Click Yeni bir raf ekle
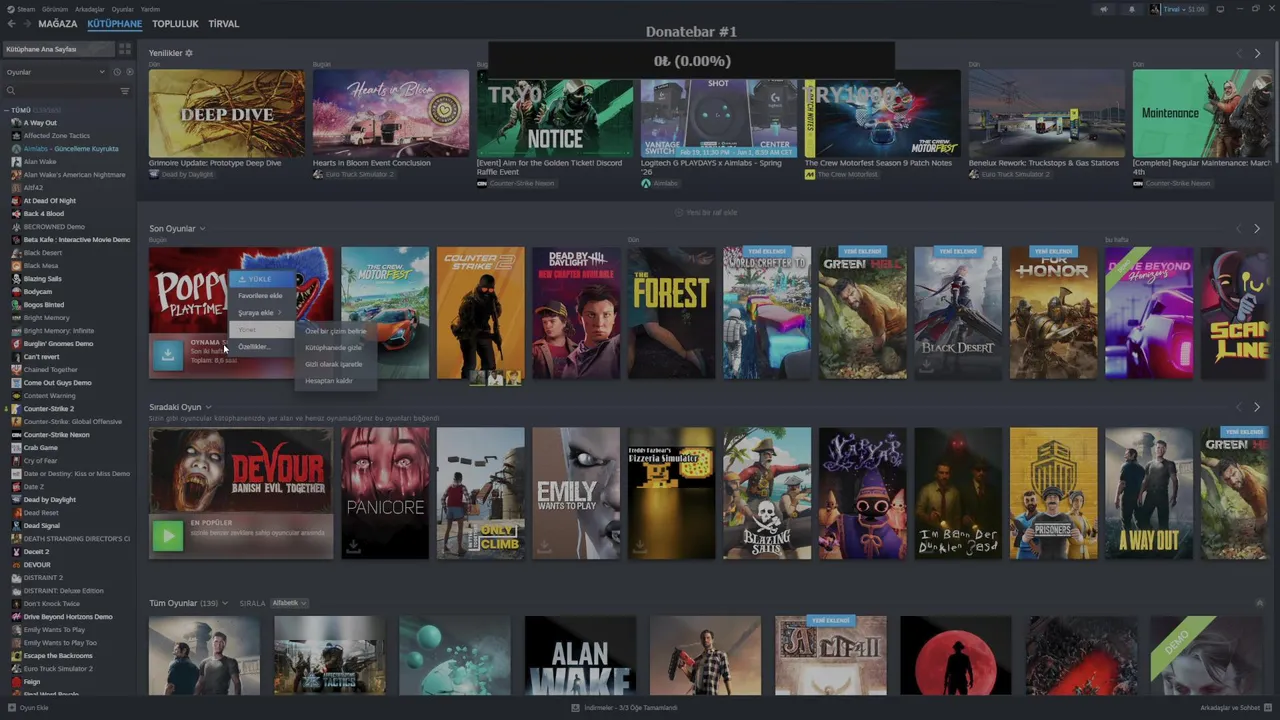Image resolution: width=1280 pixels, height=720 pixels. pos(706,212)
